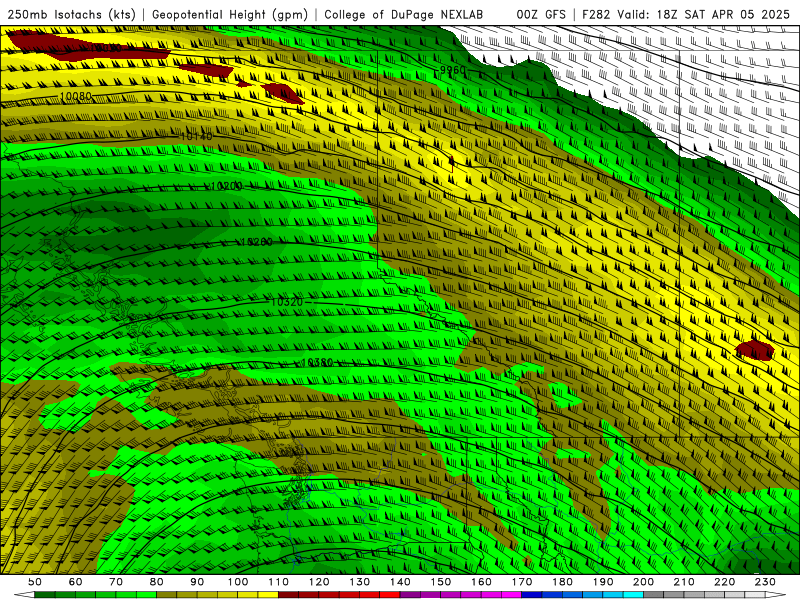Click the 60 value on the color scale
Screen dimensions: 800x600
(x=75, y=582)
